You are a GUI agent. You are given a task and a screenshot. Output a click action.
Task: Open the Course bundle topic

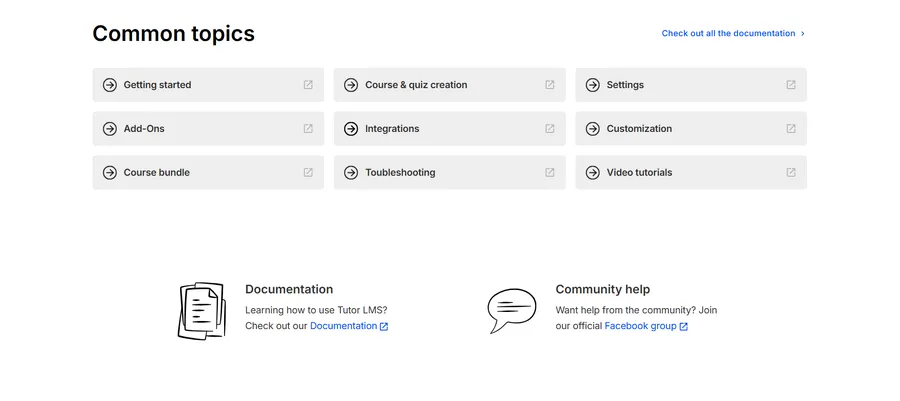tap(208, 172)
